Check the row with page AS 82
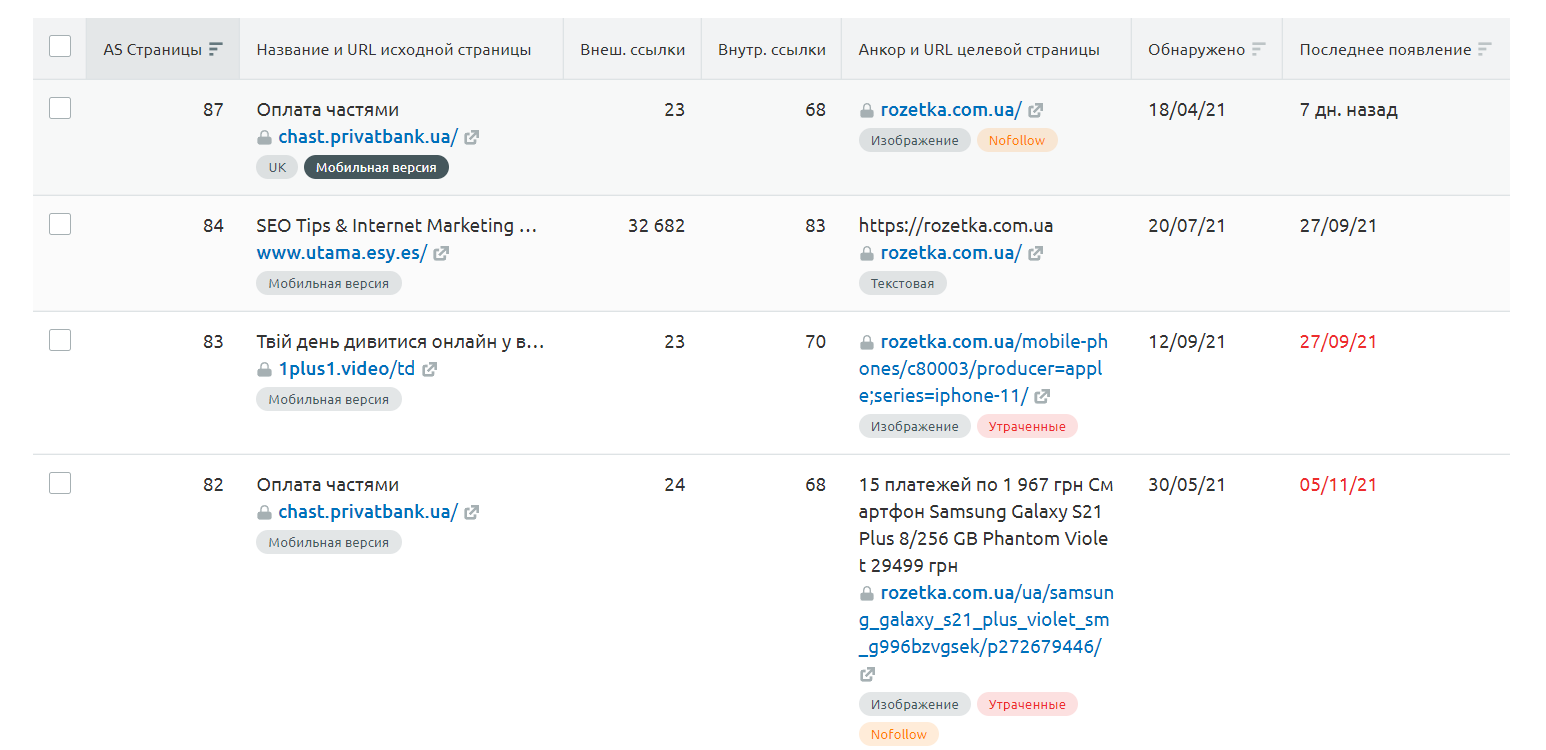Image resolution: width=1546 pixels, height=750 pixels. (x=60, y=483)
